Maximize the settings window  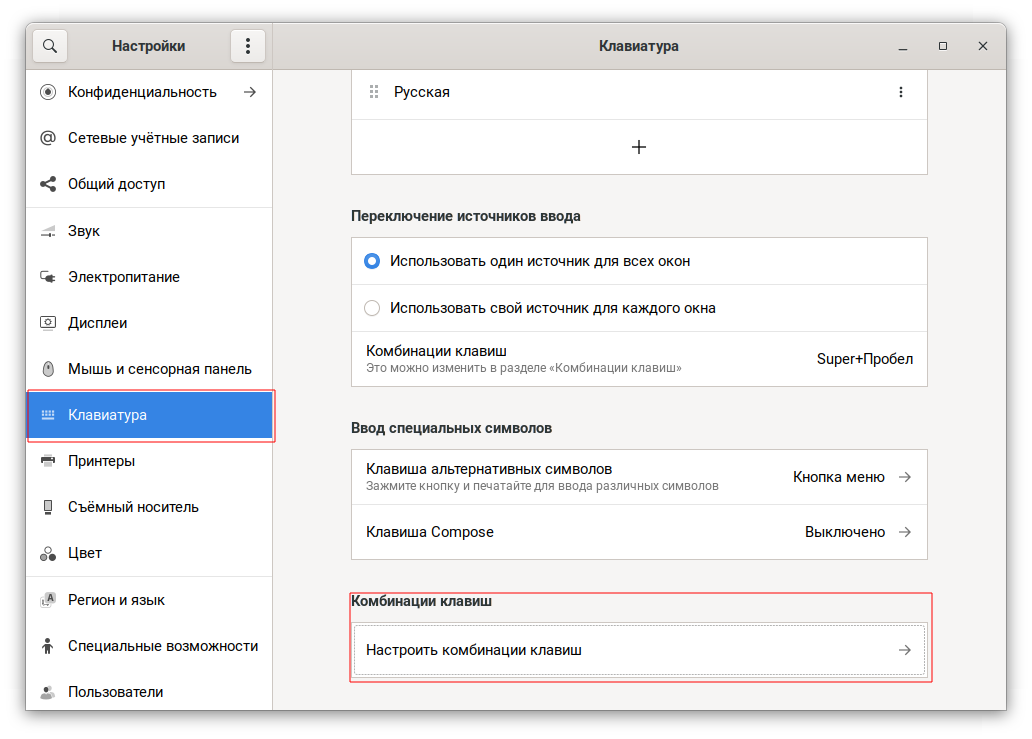pos(942,46)
